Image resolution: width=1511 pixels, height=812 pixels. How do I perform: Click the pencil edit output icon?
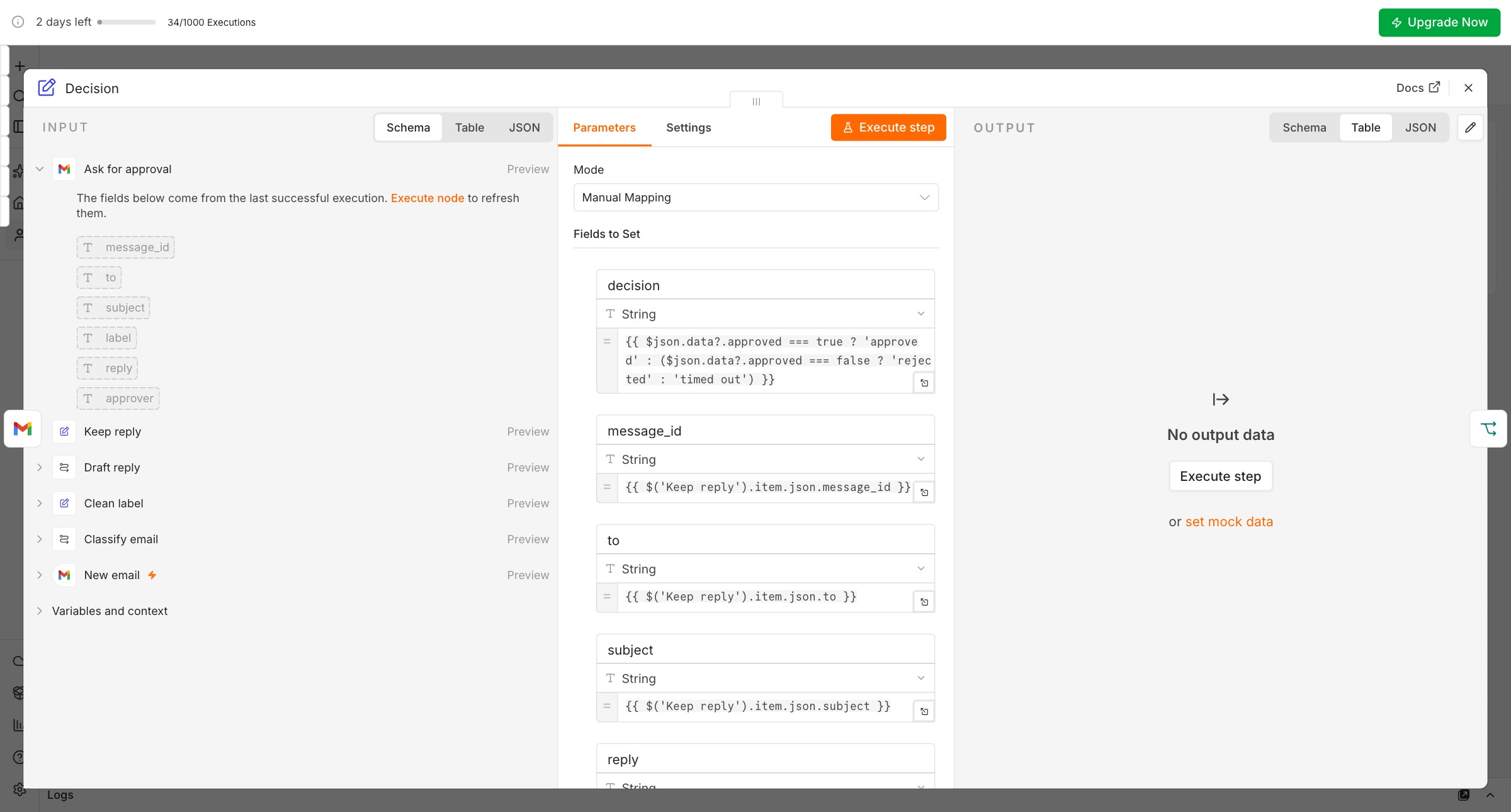1470,127
